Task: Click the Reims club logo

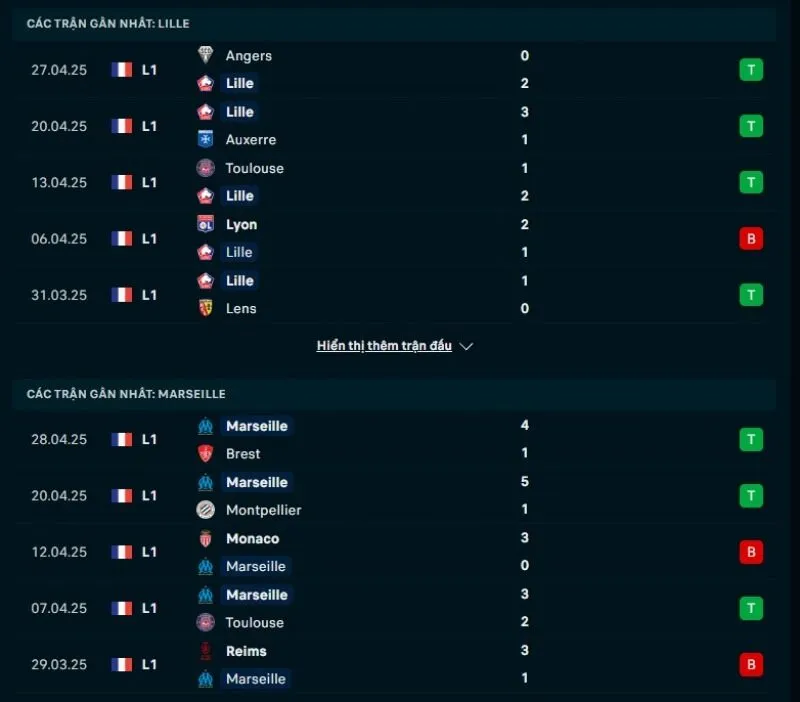Action: pos(205,651)
